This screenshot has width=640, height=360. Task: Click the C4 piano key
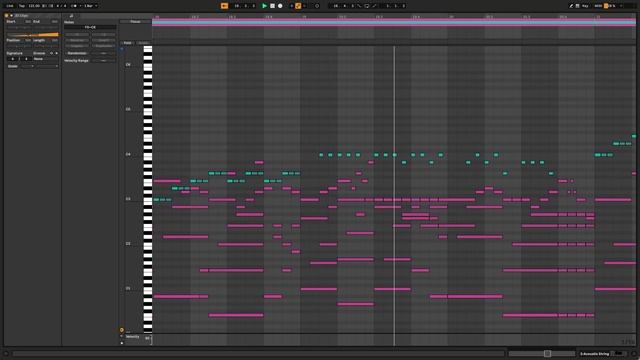[148, 156]
